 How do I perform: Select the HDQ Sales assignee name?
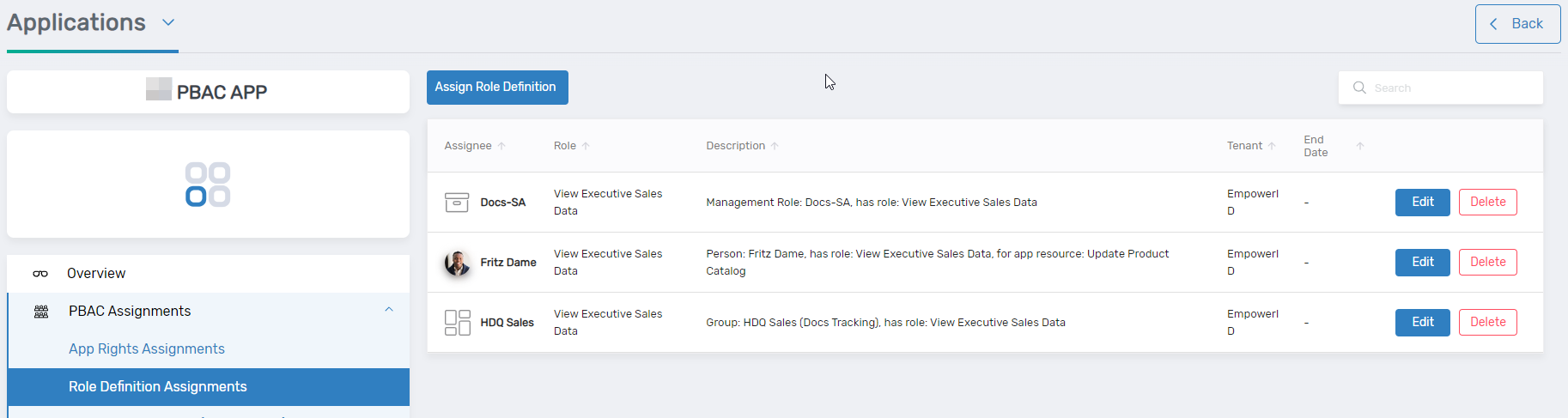click(x=507, y=323)
